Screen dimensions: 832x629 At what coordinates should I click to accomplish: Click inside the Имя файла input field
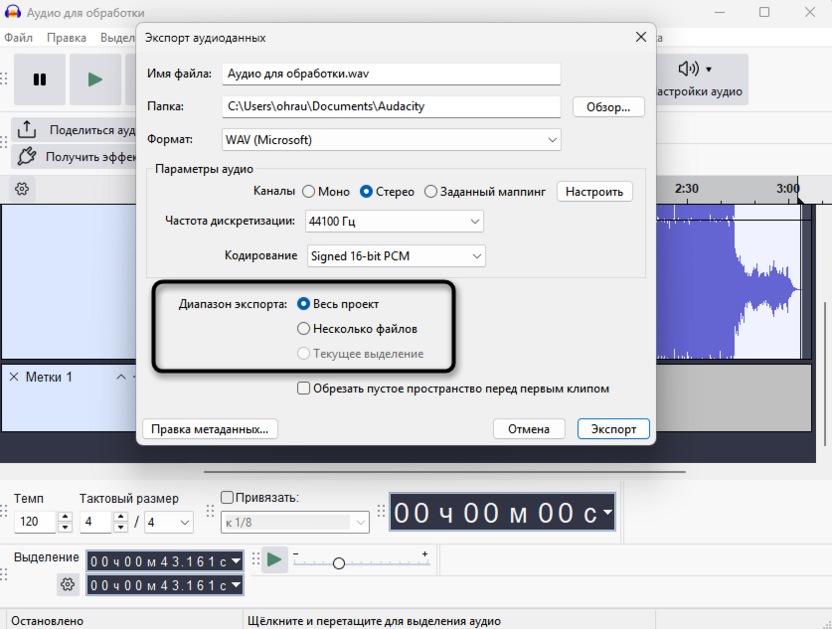(390, 73)
